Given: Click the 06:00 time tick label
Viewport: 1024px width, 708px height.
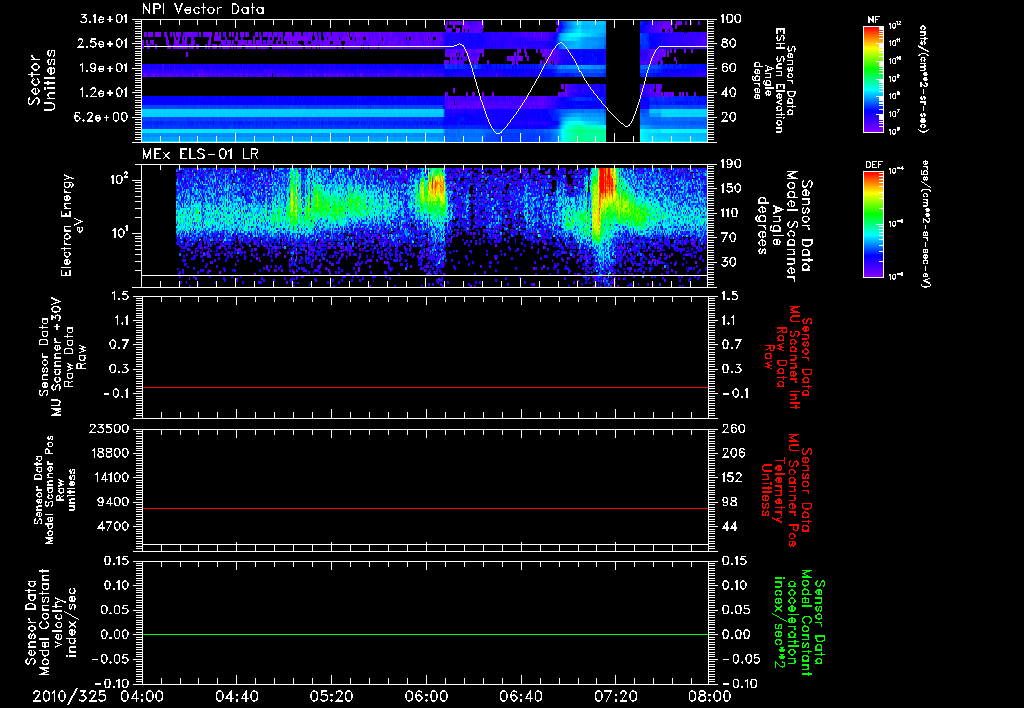Looking at the screenshot, I should point(426,696).
